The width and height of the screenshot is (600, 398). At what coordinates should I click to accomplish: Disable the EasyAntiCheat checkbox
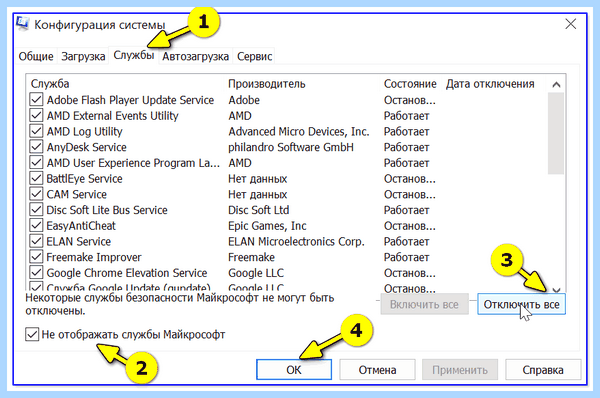click(x=36, y=225)
